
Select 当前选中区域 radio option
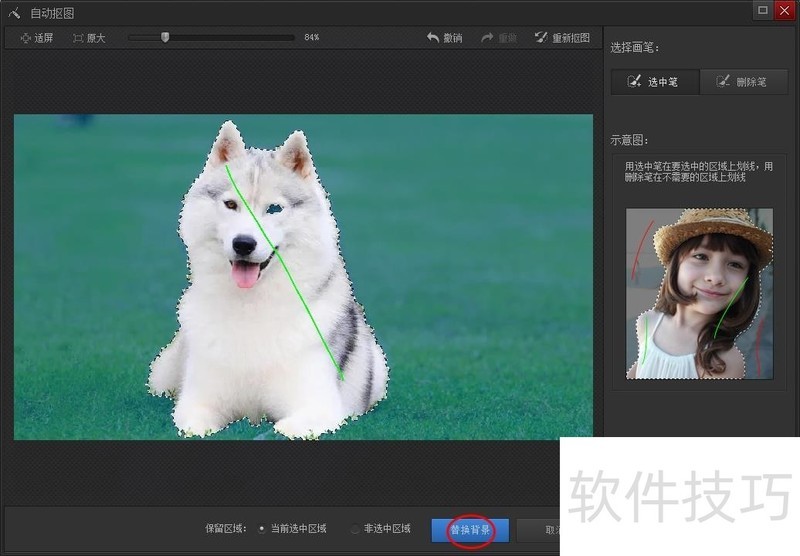tap(262, 529)
